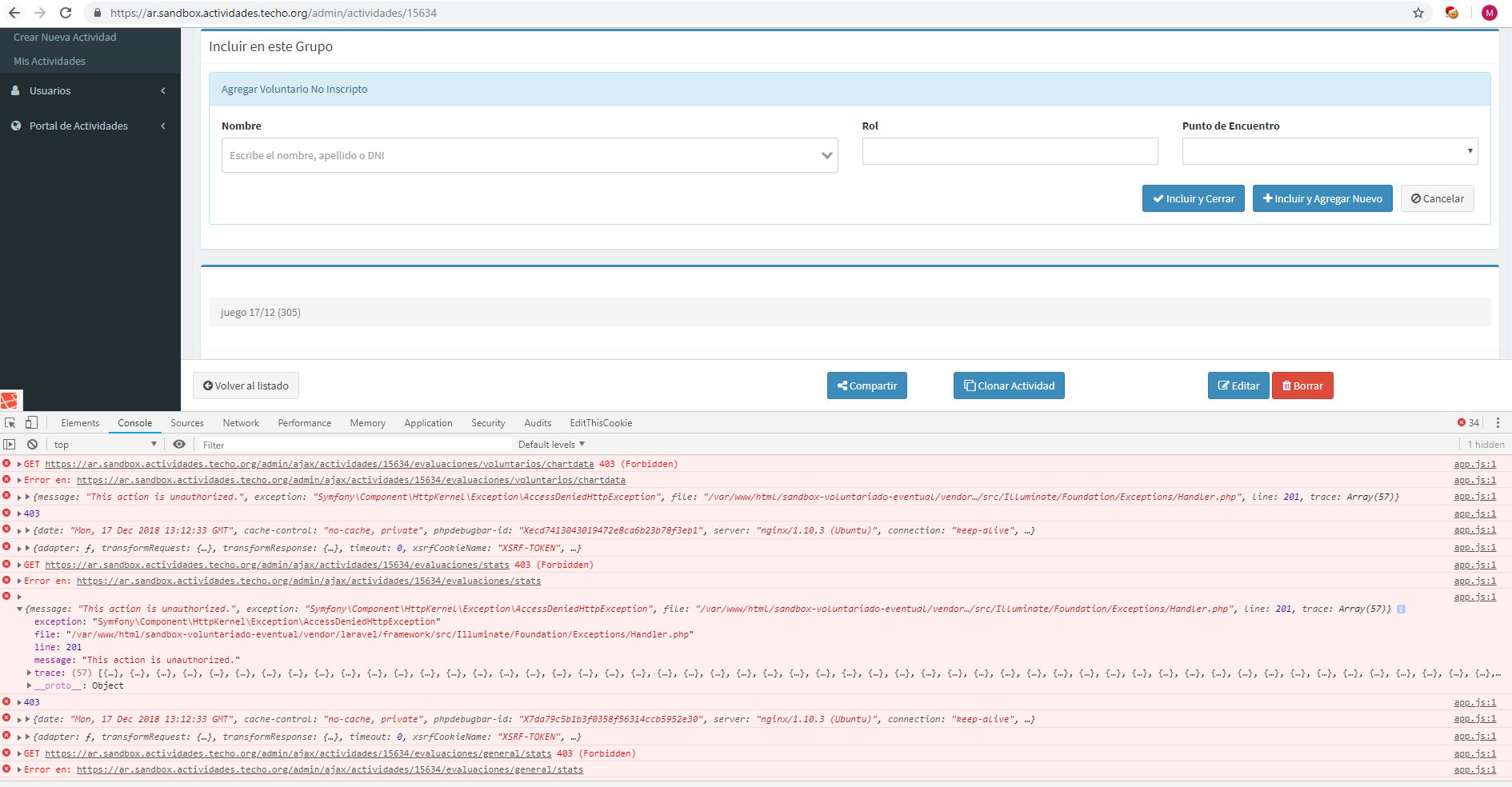Activate the DevTools inspect element picker
1512x787 pixels.
click(x=10, y=422)
